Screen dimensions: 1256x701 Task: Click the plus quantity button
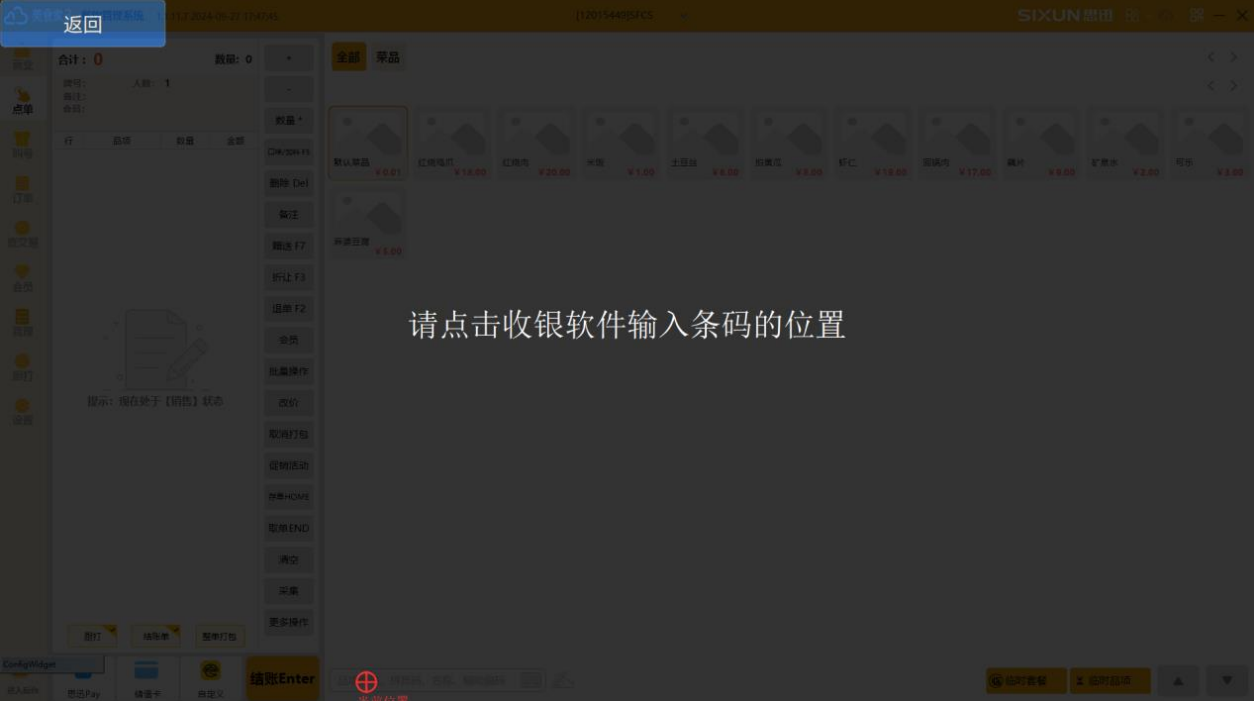(289, 59)
